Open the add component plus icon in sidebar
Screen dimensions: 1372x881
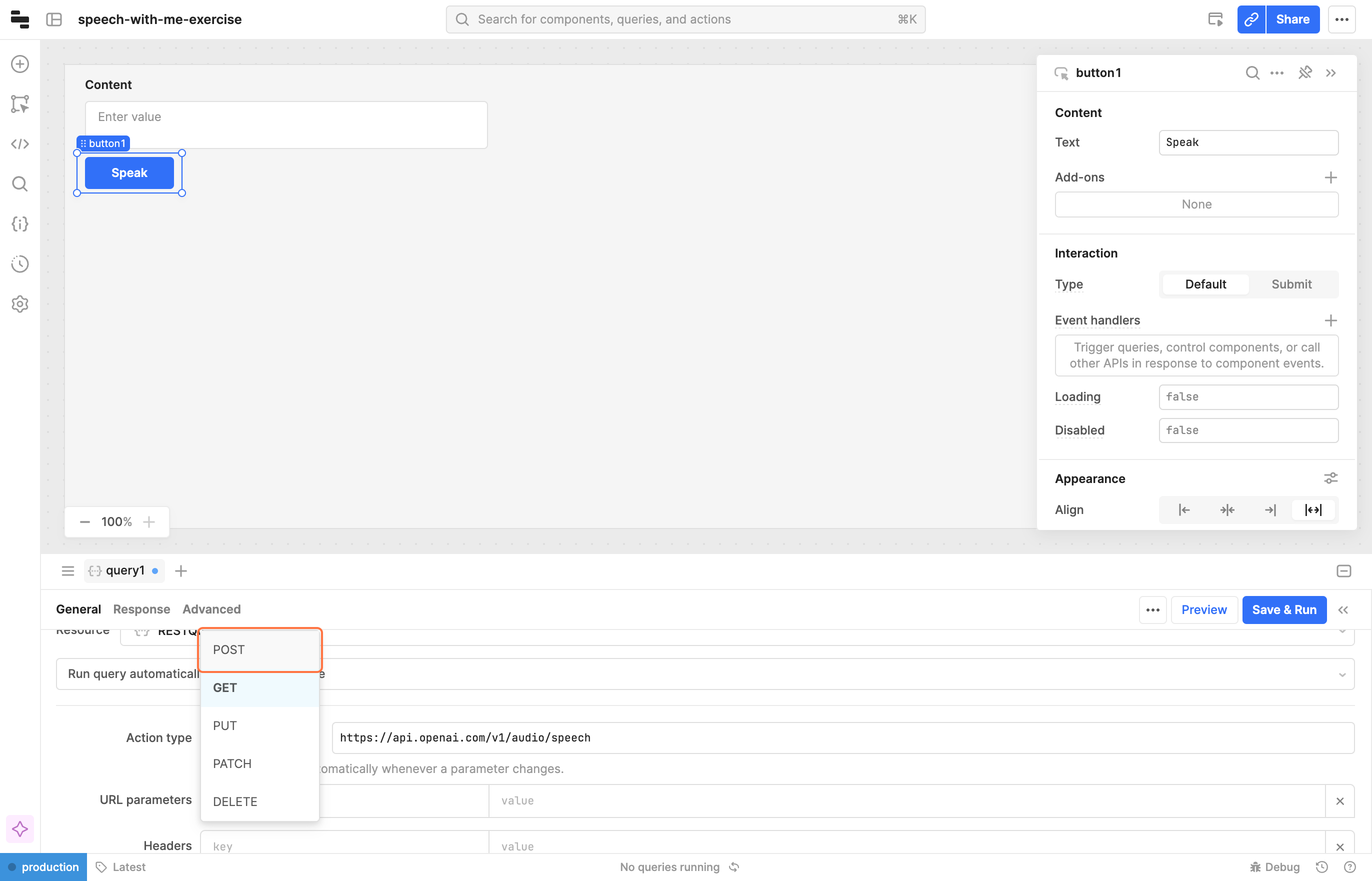point(20,64)
